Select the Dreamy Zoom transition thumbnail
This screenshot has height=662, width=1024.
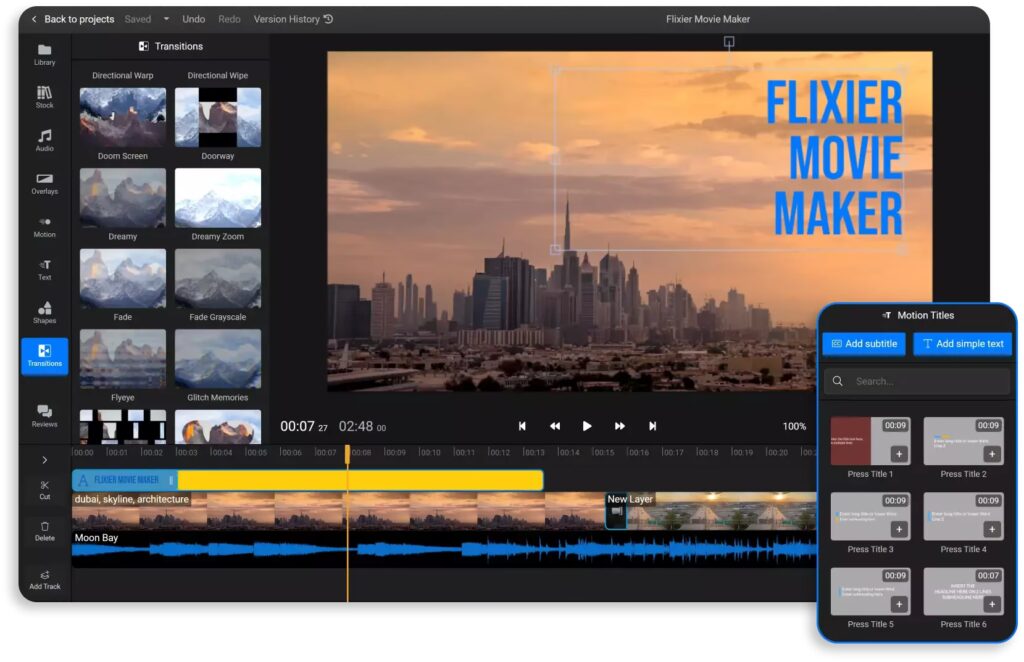click(x=218, y=198)
